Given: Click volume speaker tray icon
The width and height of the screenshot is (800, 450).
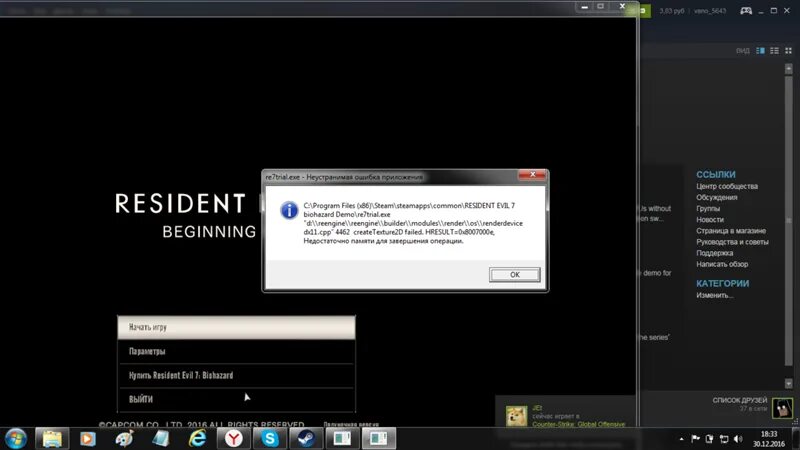Looking at the screenshot, I should pos(738,439).
